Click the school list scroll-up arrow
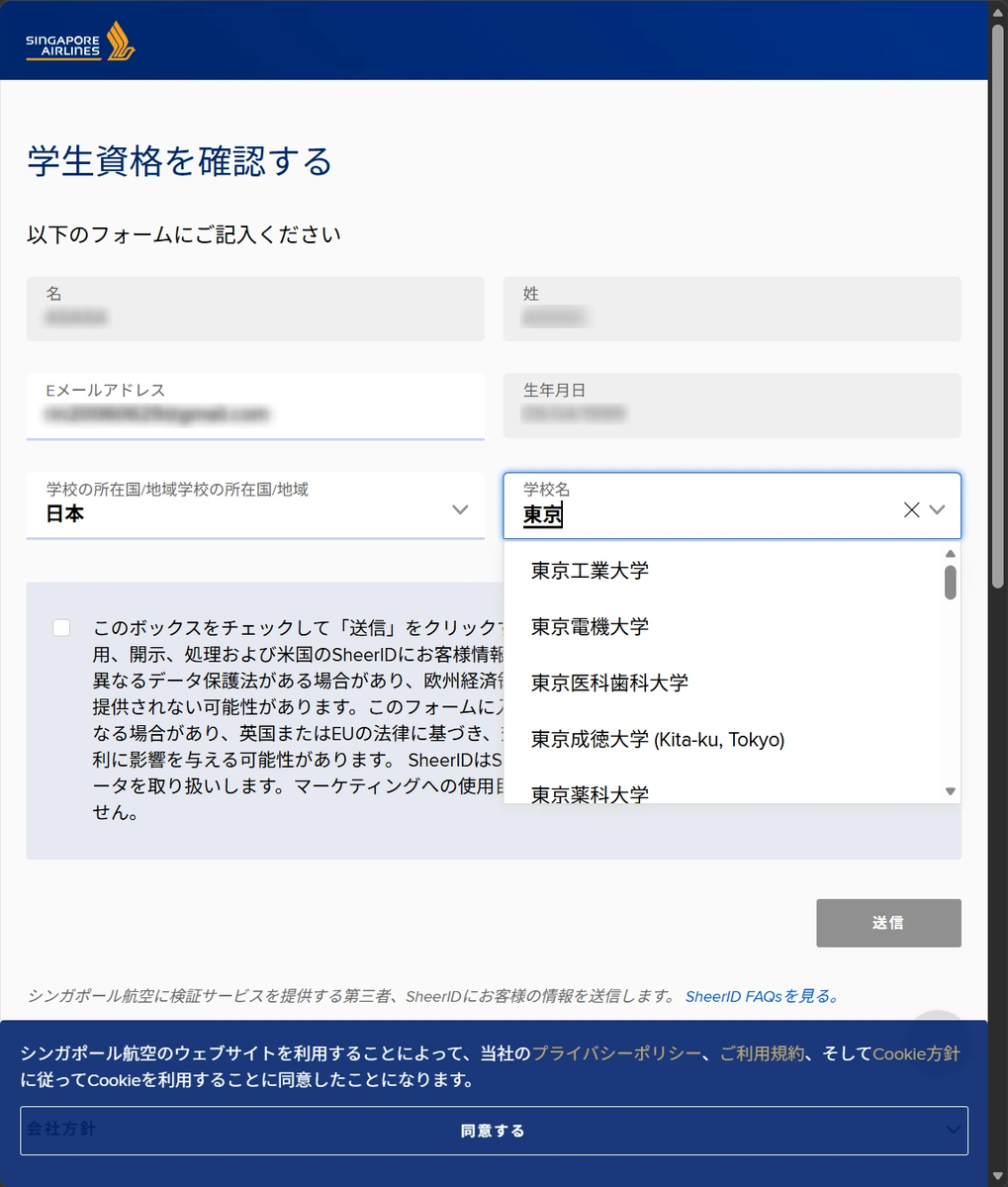The height and width of the screenshot is (1187, 1008). [951, 554]
